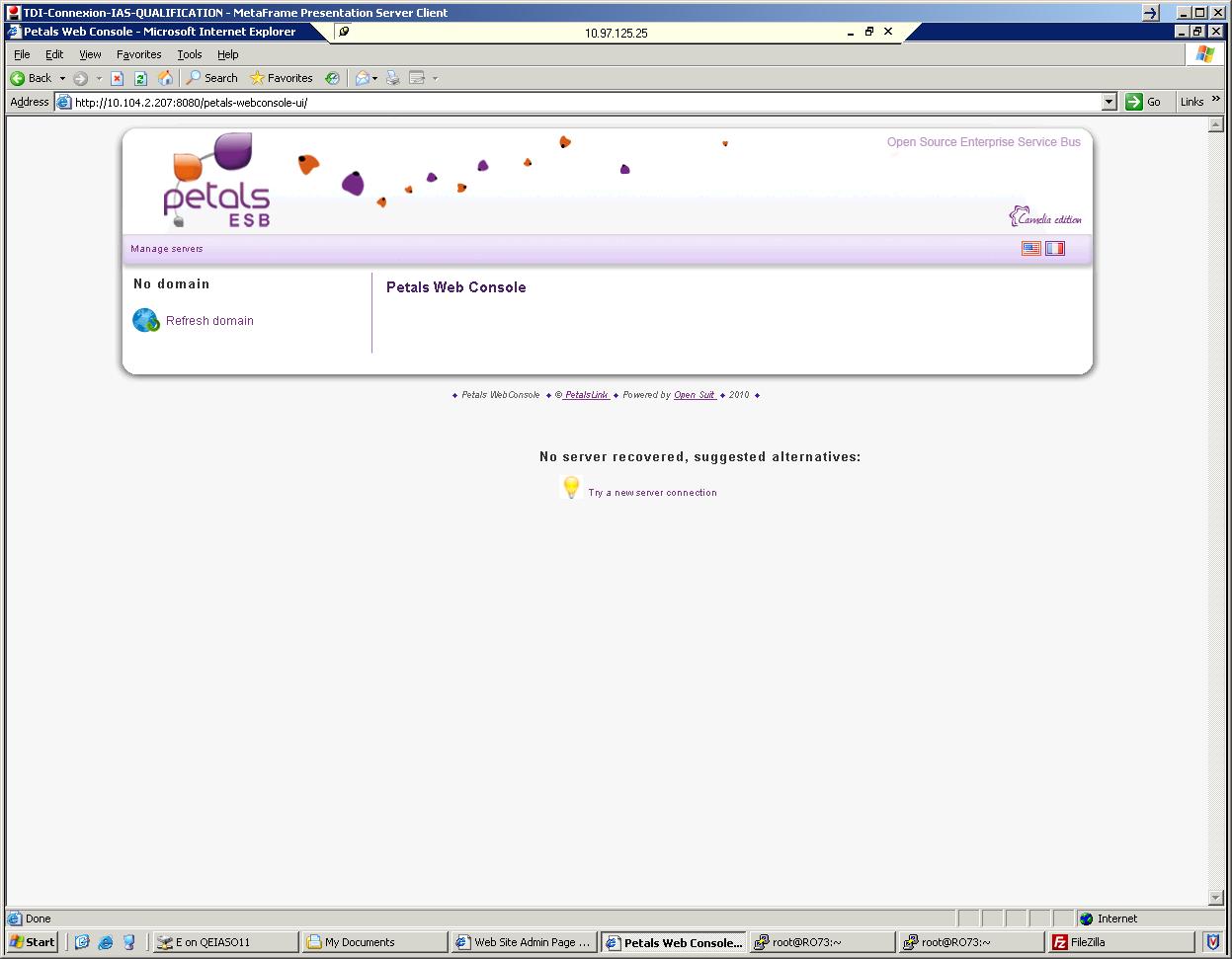Image resolution: width=1232 pixels, height=959 pixels.
Task: Click the browser Stop button
Action: tap(117, 78)
